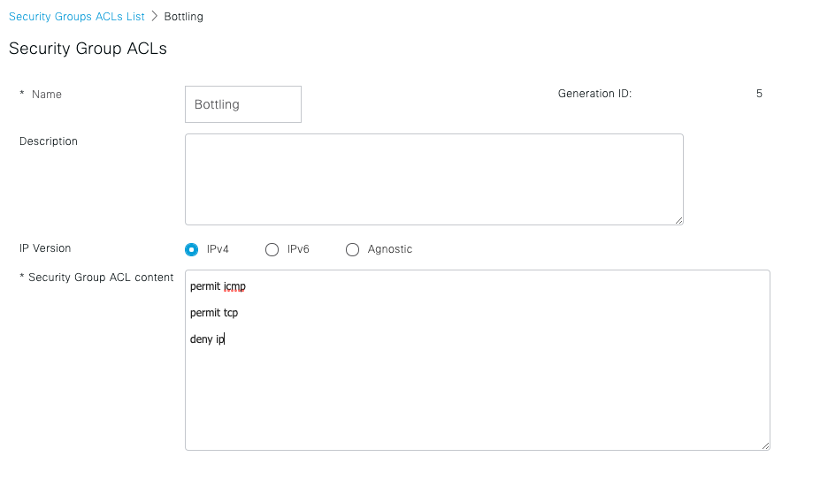Click the Description field label
The image size is (820, 487).
click(x=48, y=142)
